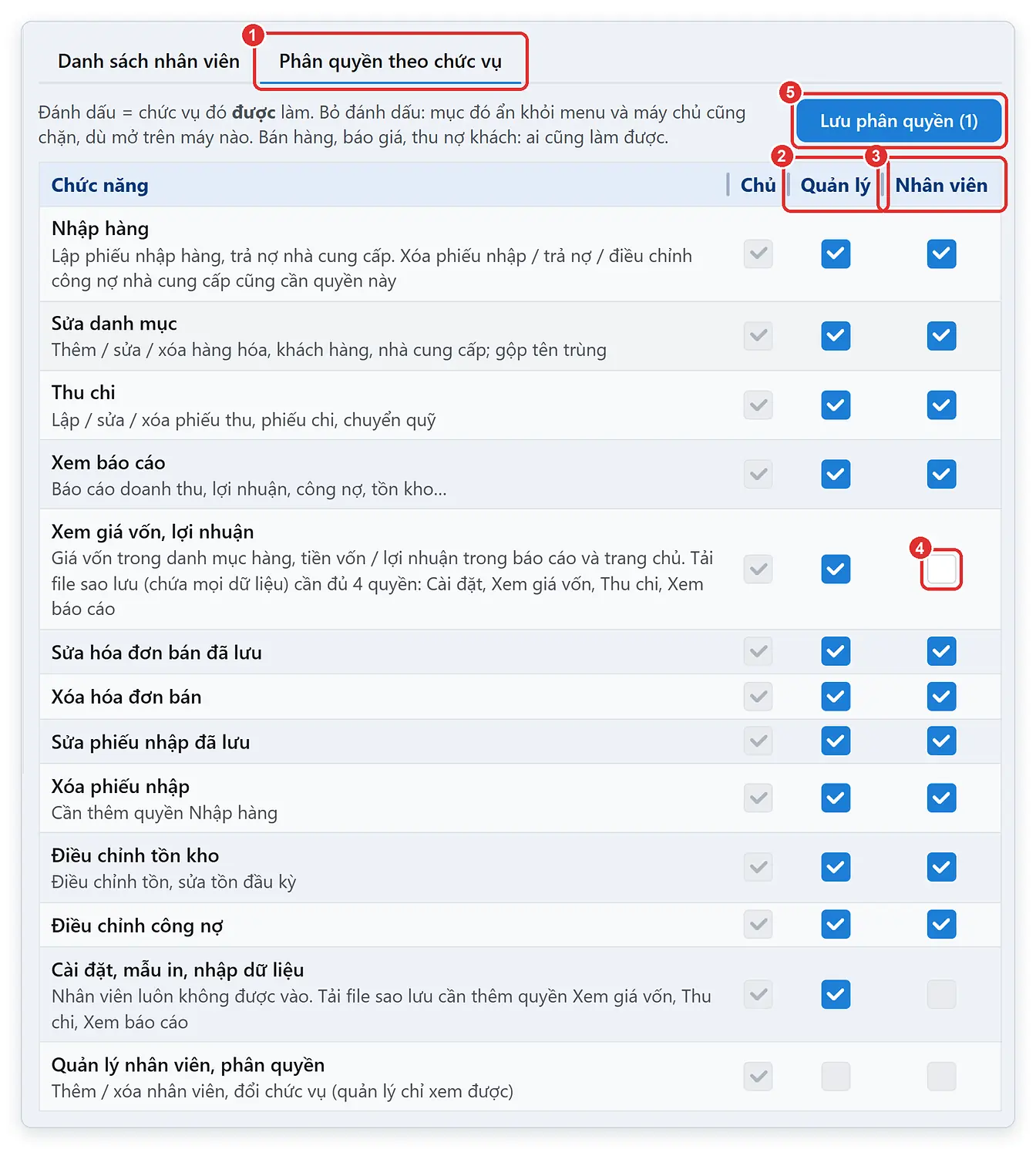Disable Sửa phiếu nhập đã lưu for Quản lý
The height and width of the screenshot is (1149, 1036).
(836, 741)
